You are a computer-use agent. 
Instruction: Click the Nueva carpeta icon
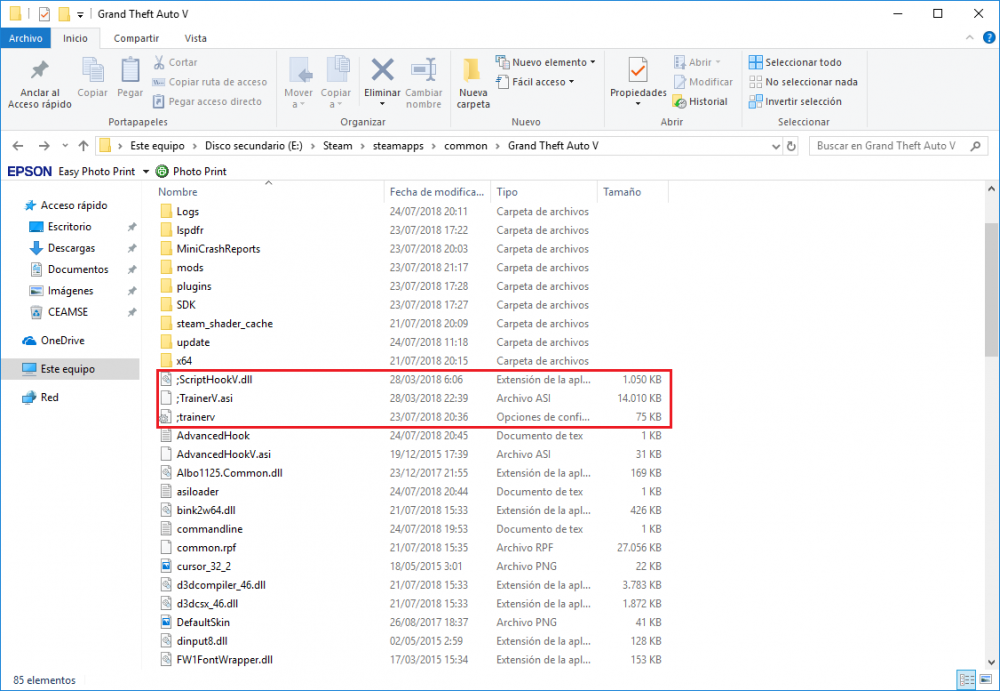click(x=473, y=70)
